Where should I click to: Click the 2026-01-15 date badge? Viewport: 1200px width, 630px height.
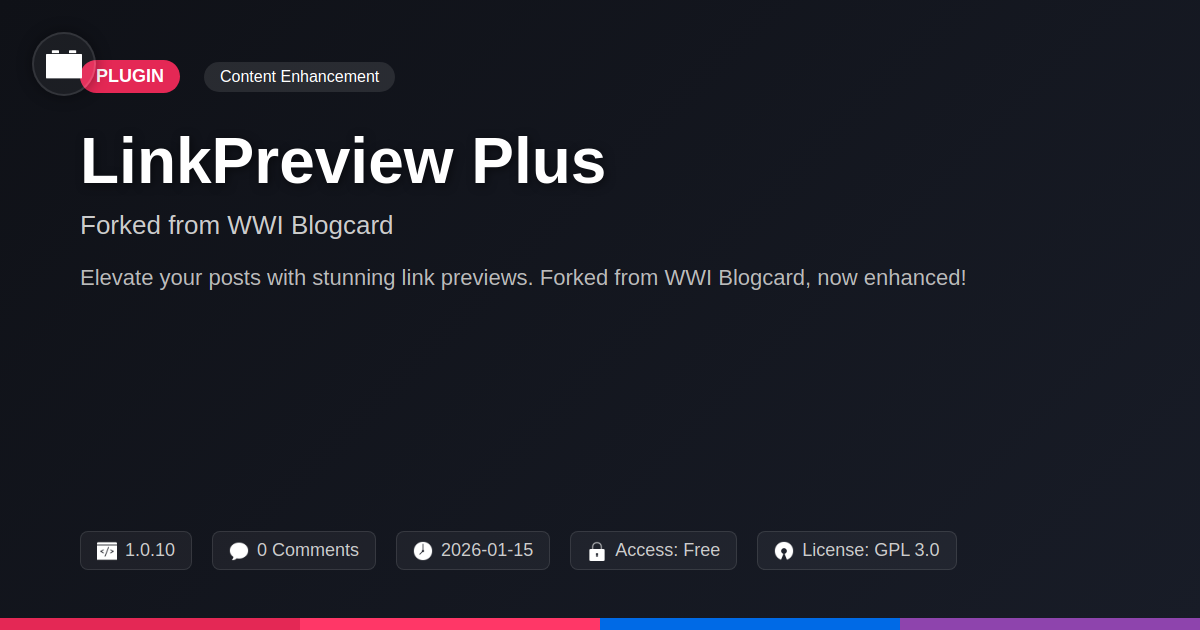click(x=473, y=551)
